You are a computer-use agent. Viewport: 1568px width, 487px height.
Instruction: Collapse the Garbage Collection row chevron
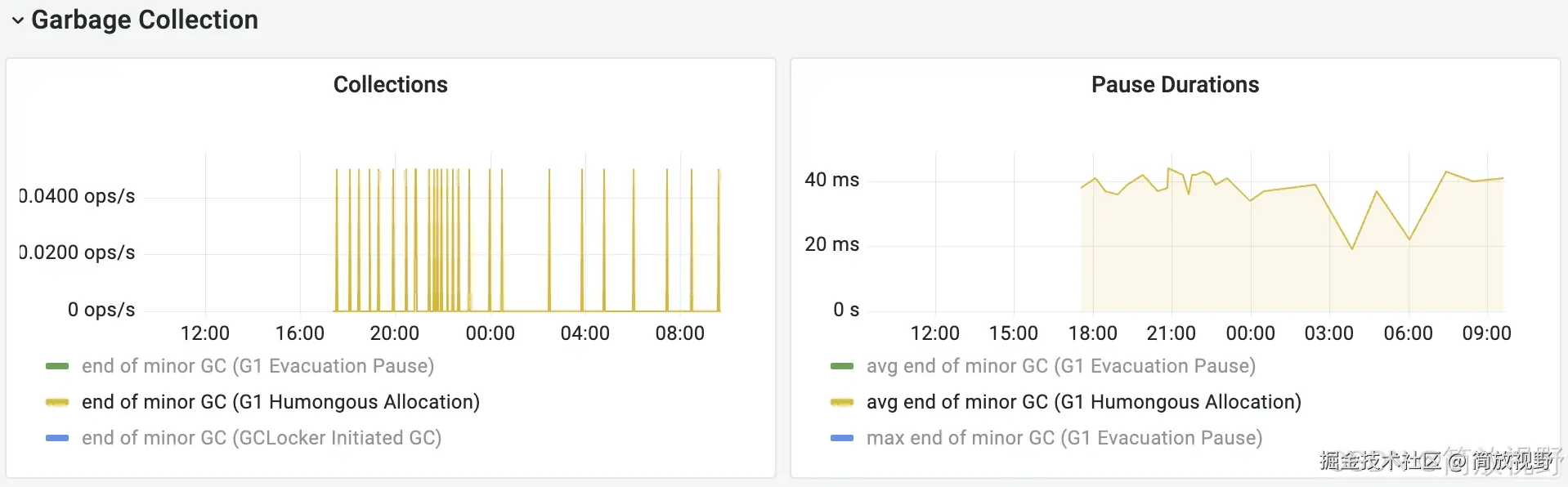click(x=17, y=20)
